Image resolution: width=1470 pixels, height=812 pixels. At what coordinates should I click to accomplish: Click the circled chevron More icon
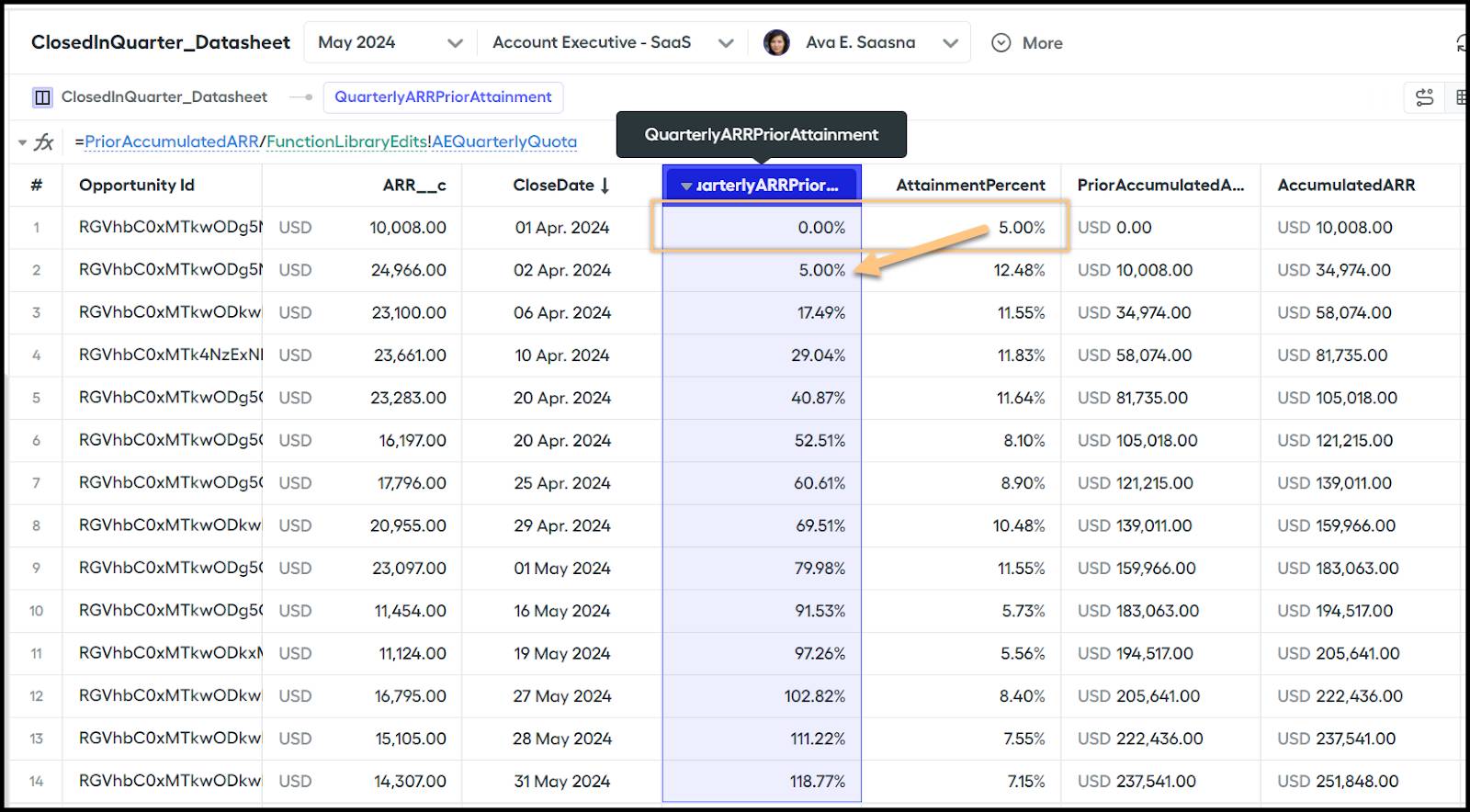1001,43
